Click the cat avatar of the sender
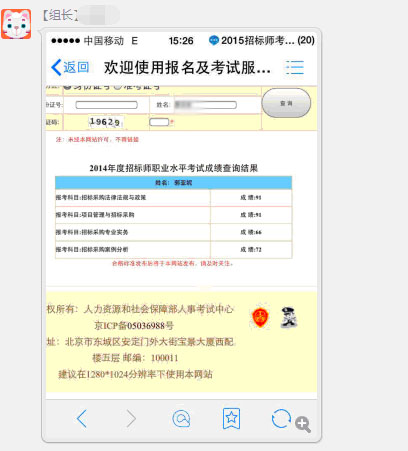 16,24
